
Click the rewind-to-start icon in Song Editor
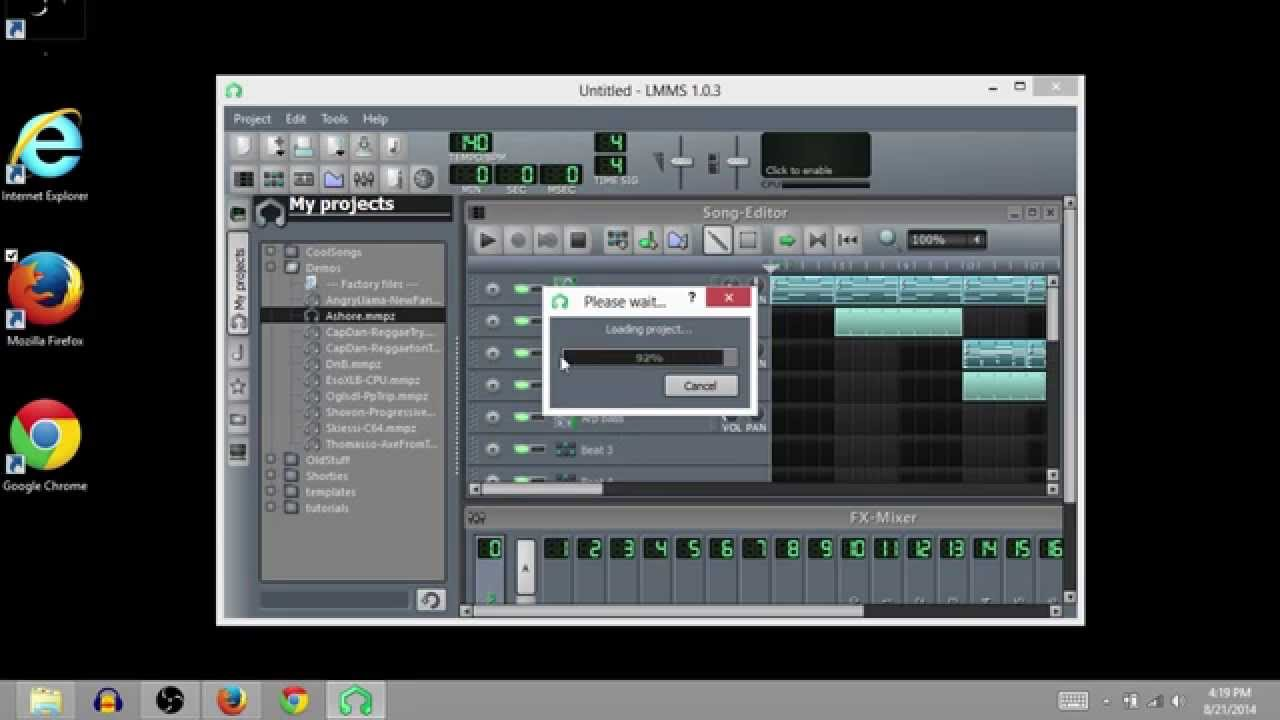(848, 240)
